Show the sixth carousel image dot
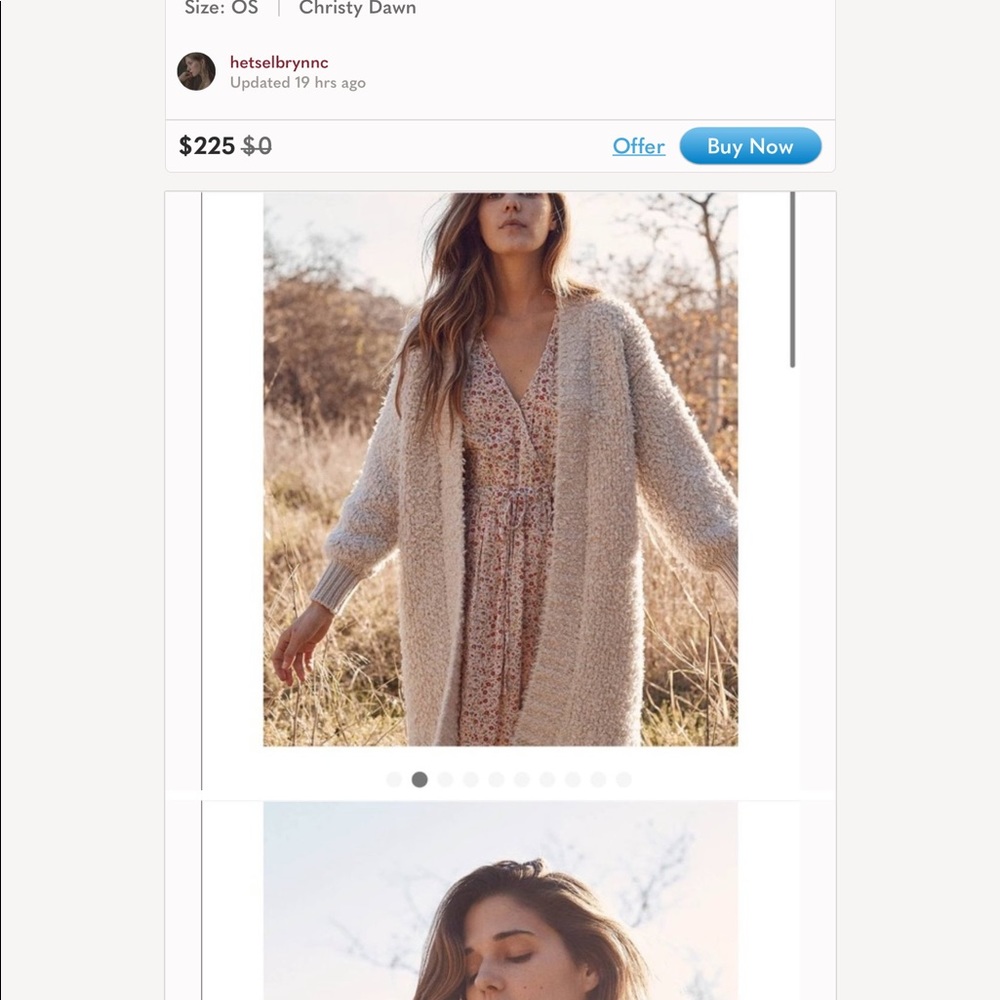 point(522,779)
